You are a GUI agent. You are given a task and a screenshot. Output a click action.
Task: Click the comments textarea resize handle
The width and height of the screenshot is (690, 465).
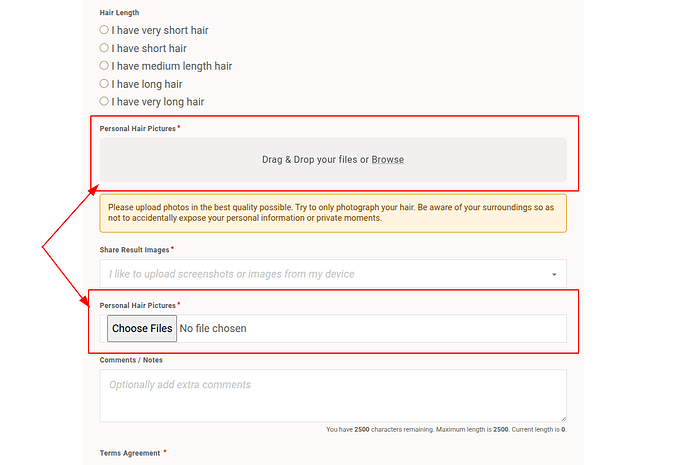tap(563, 418)
